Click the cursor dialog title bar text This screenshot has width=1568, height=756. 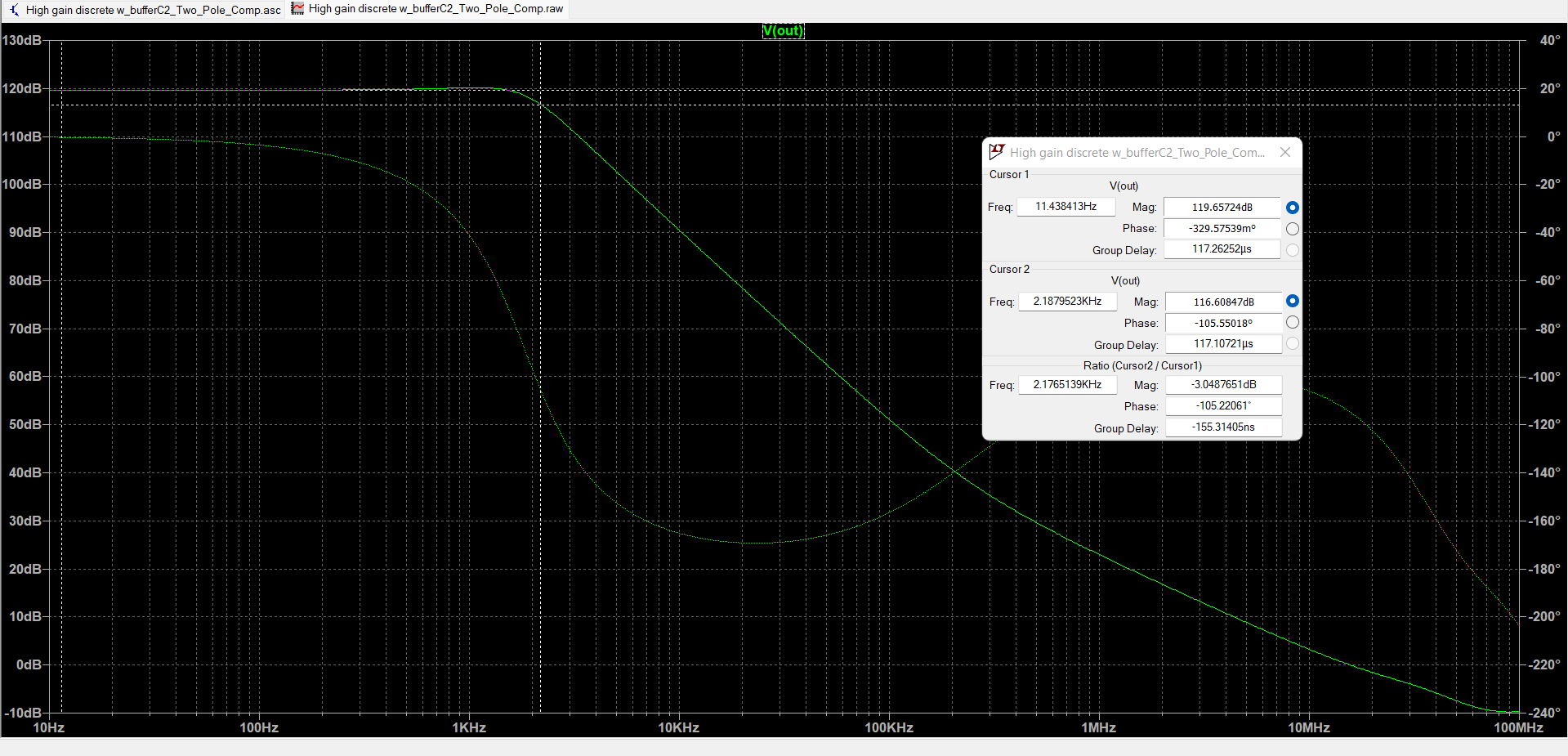click(x=1137, y=153)
